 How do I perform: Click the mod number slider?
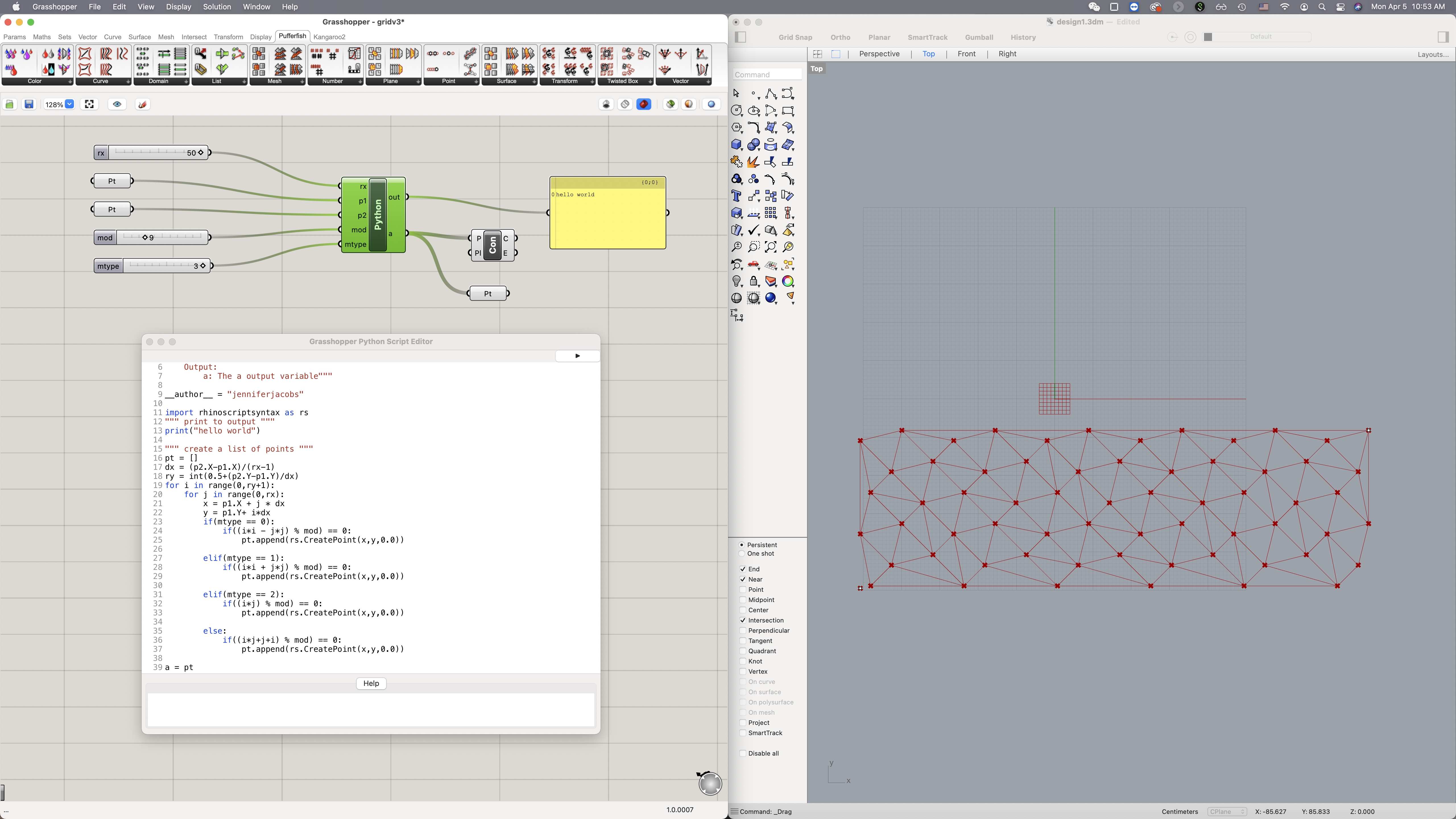click(x=152, y=237)
